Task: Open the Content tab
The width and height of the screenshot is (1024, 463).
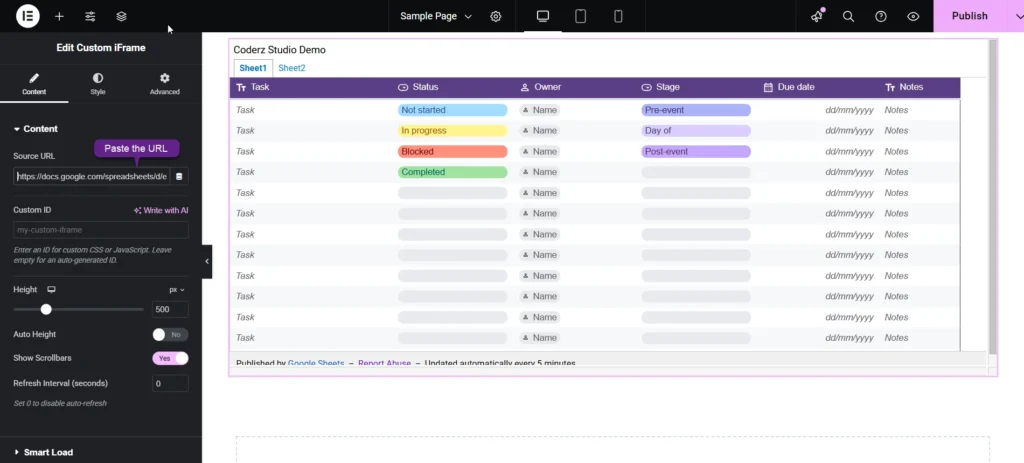Action: click(34, 84)
